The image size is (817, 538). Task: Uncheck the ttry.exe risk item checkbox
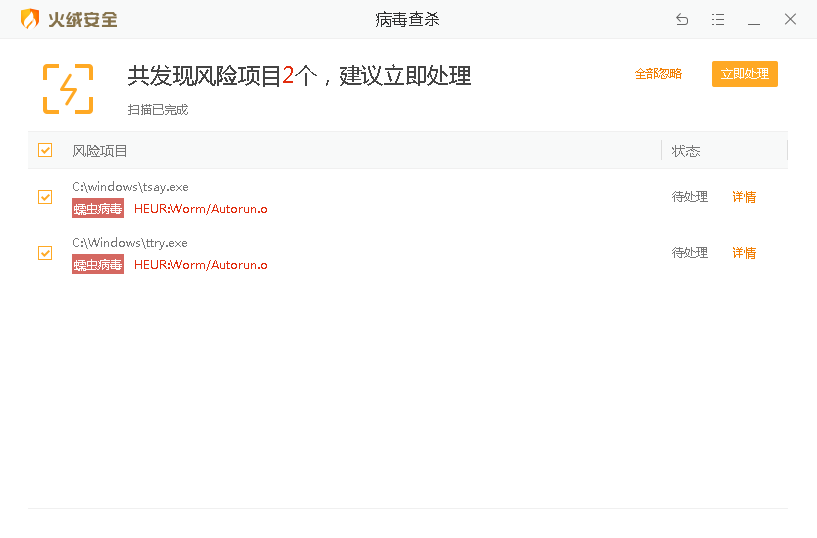(45, 253)
